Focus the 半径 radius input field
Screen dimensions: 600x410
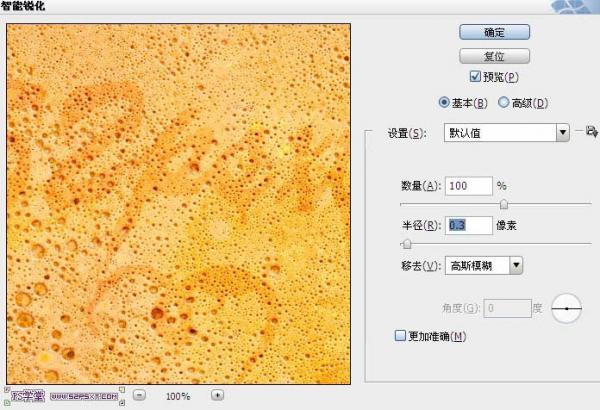(x=469, y=225)
